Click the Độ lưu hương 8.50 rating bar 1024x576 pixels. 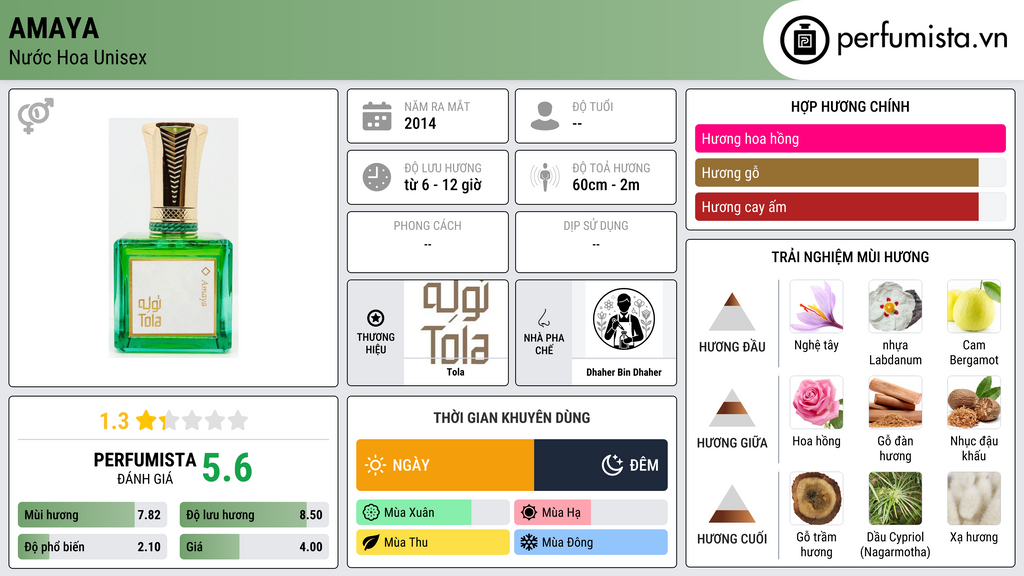(x=255, y=515)
